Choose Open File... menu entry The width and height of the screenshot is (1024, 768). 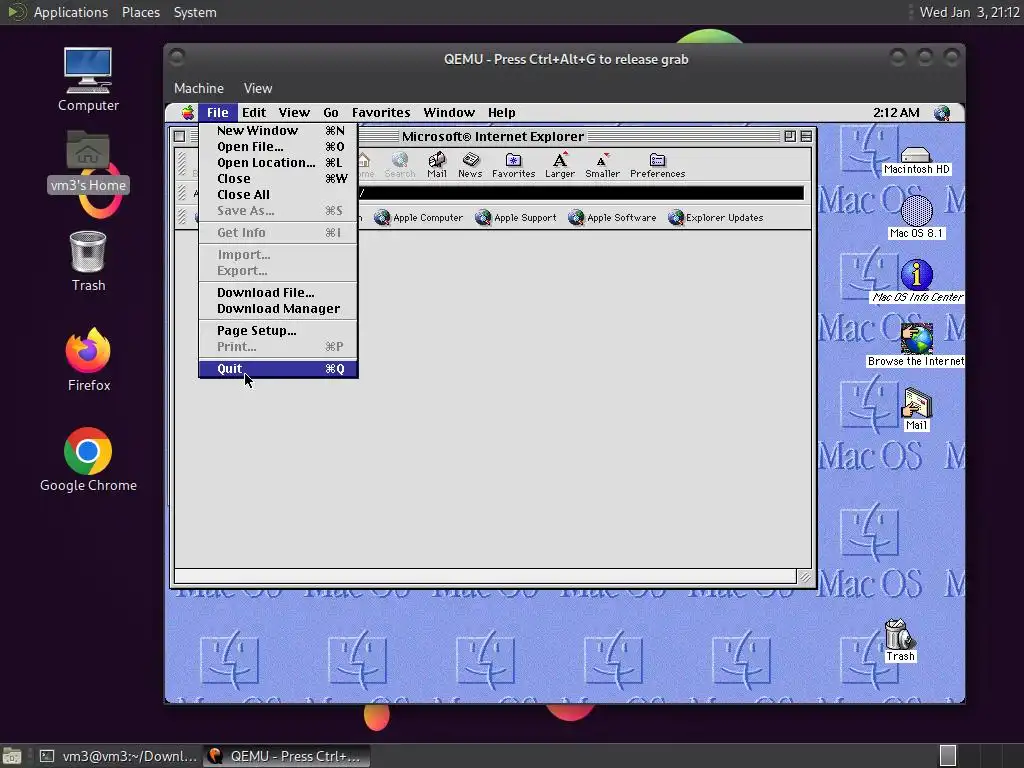pos(278,146)
